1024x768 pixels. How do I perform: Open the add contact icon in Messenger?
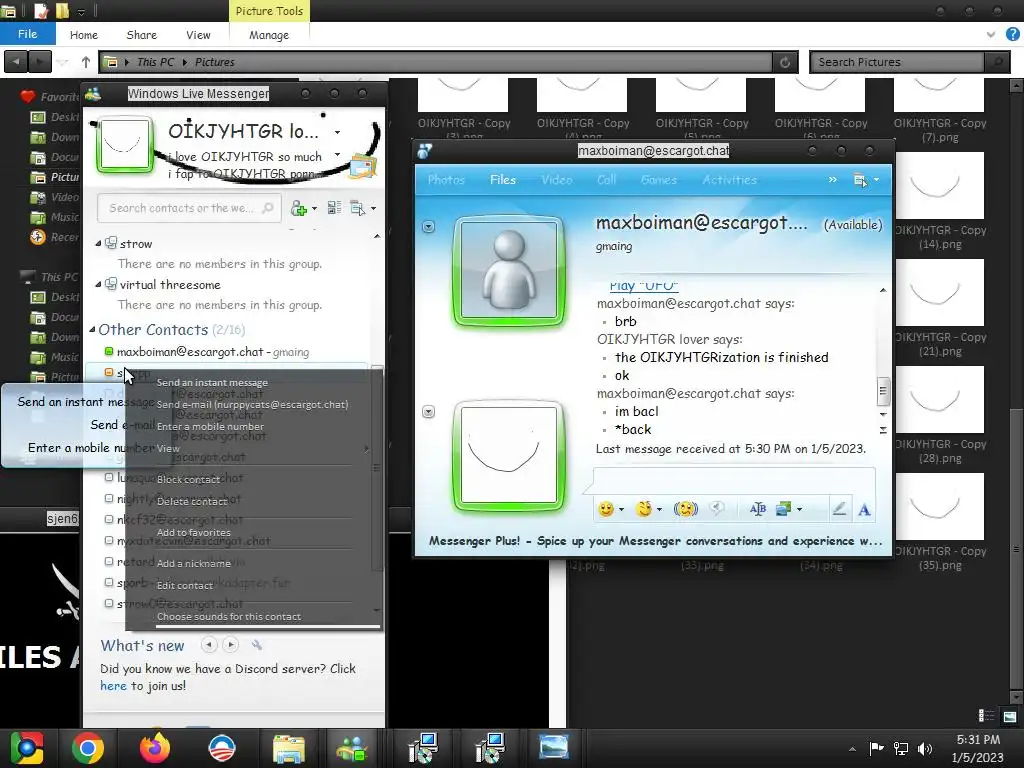click(x=298, y=208)
